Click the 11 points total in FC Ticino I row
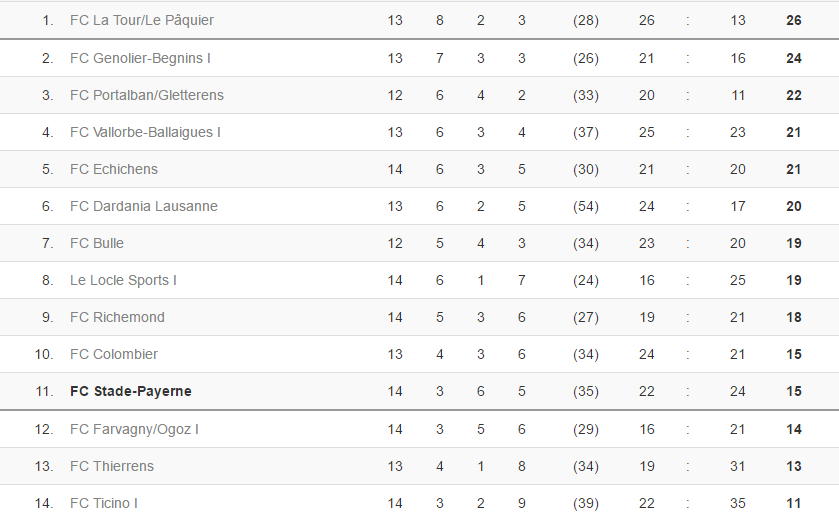The width and height of the screenshot is (839, 521). [x=794, y=503]
